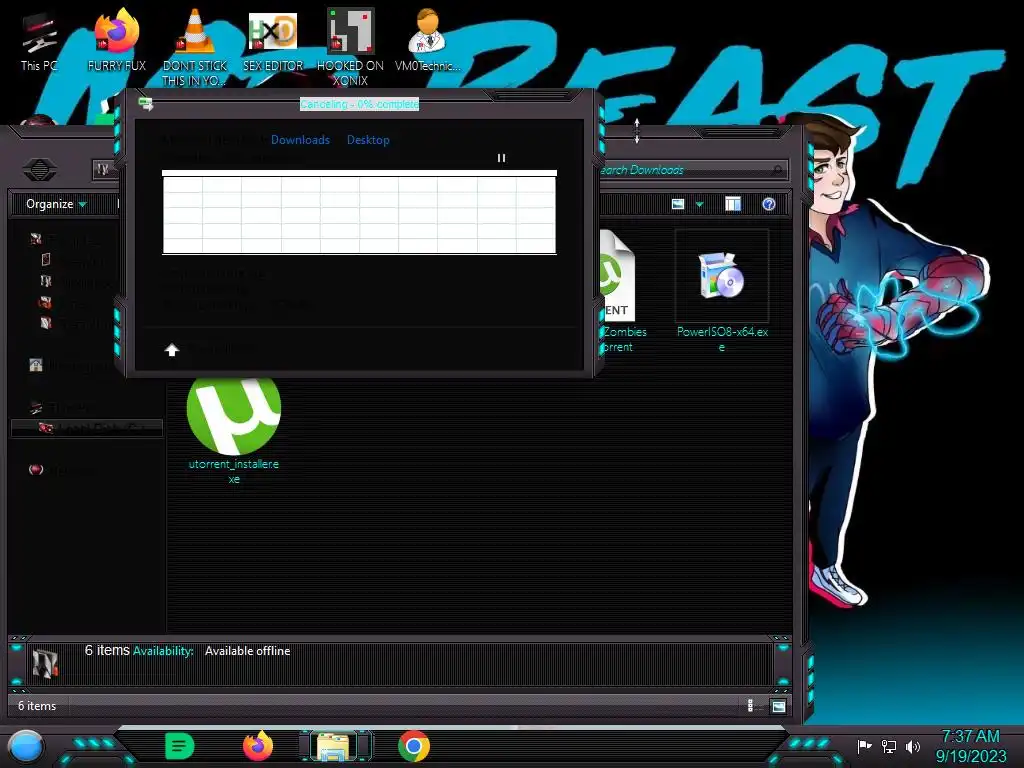
Task: Click the round red icon at navigation pane bottom
Action: click(x=36, y=470)
